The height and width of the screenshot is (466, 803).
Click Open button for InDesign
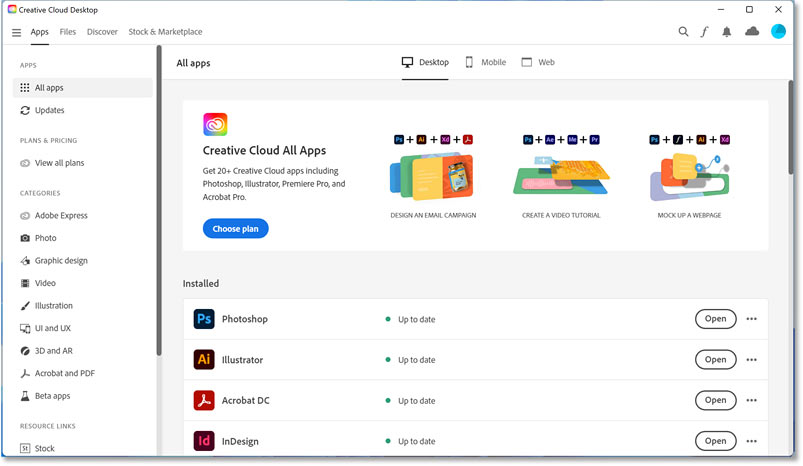click(x=715, y=441)
